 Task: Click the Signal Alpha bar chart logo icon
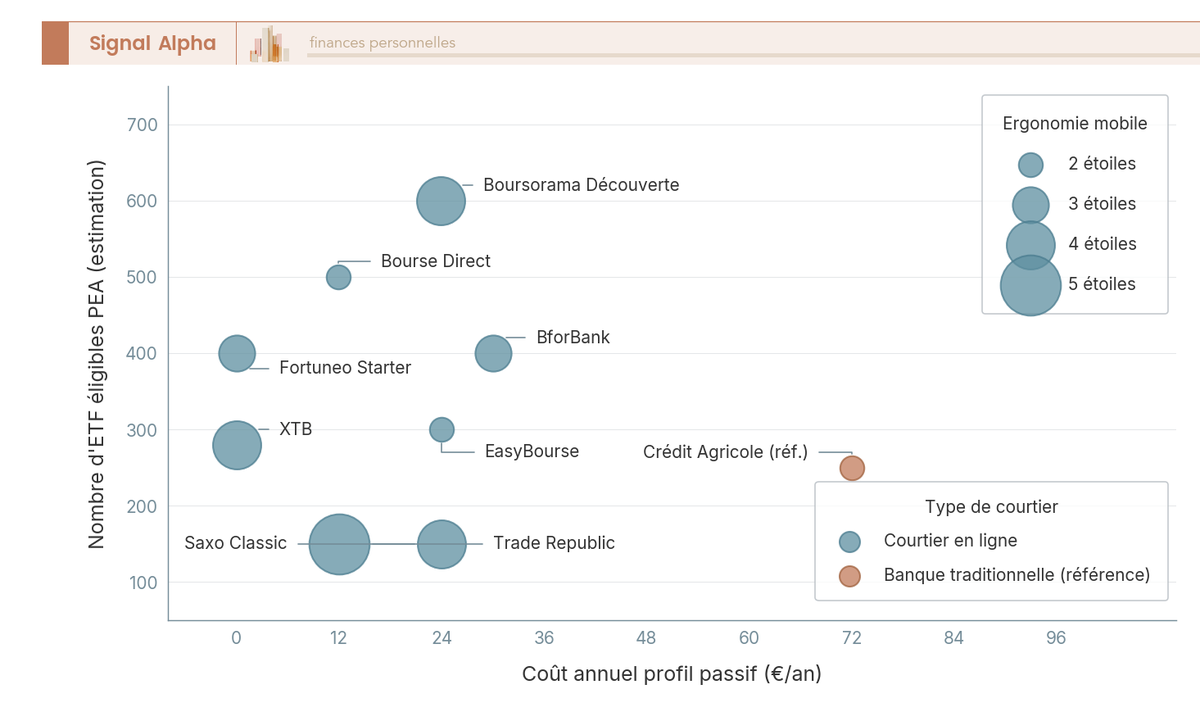[x=267, y=43]
